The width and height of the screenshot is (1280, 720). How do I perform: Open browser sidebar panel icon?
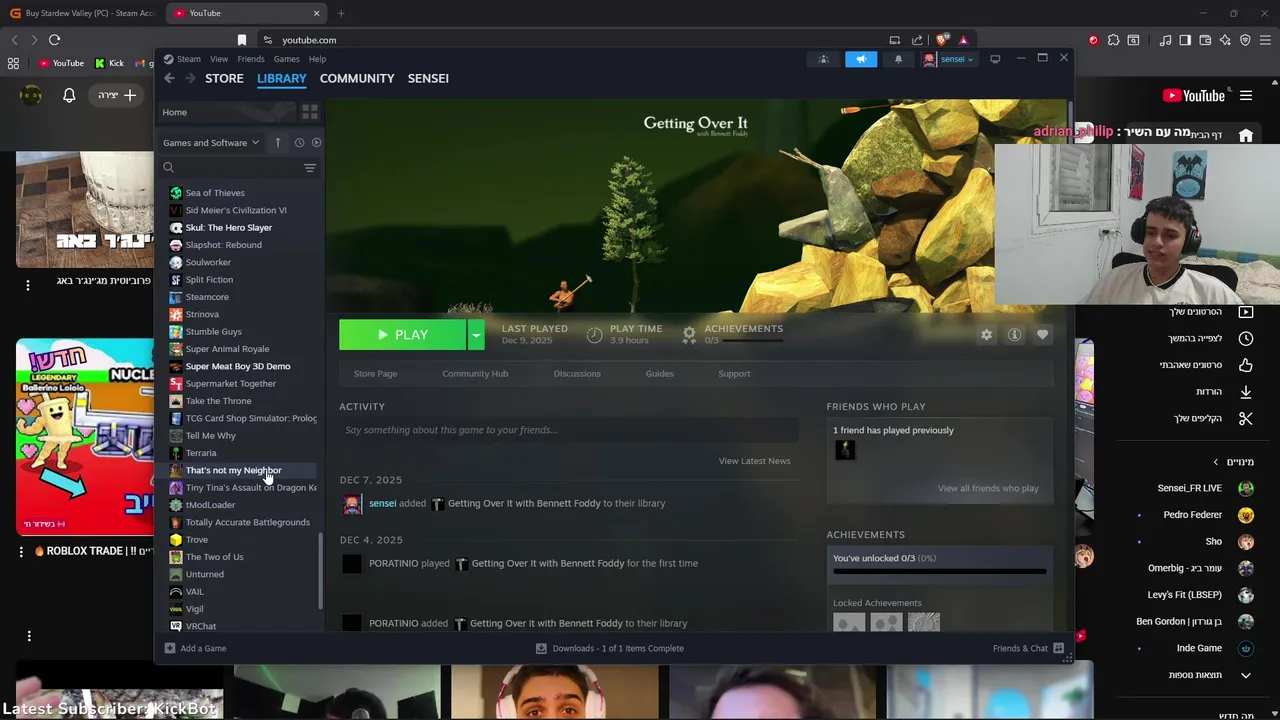1185,40
